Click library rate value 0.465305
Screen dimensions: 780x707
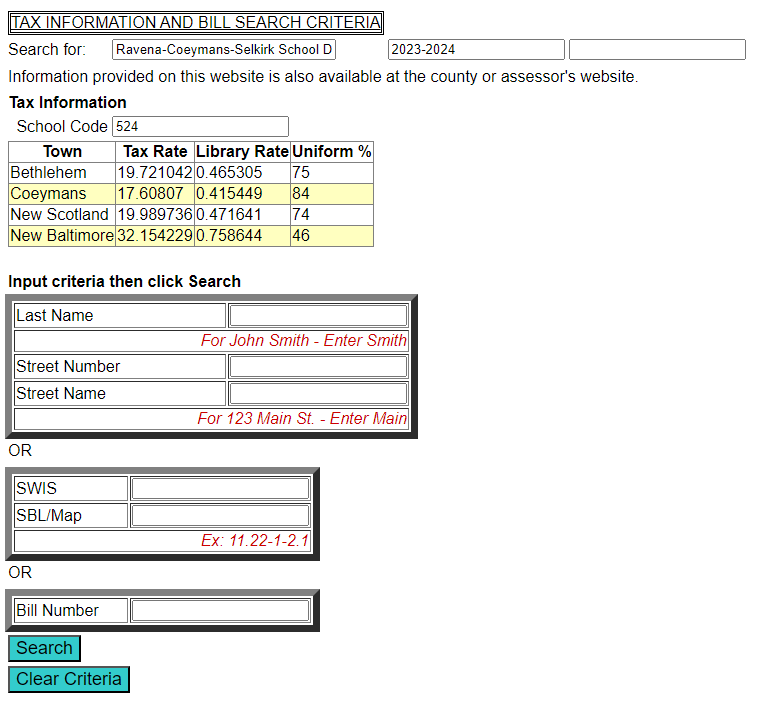(x=242, y=173)
